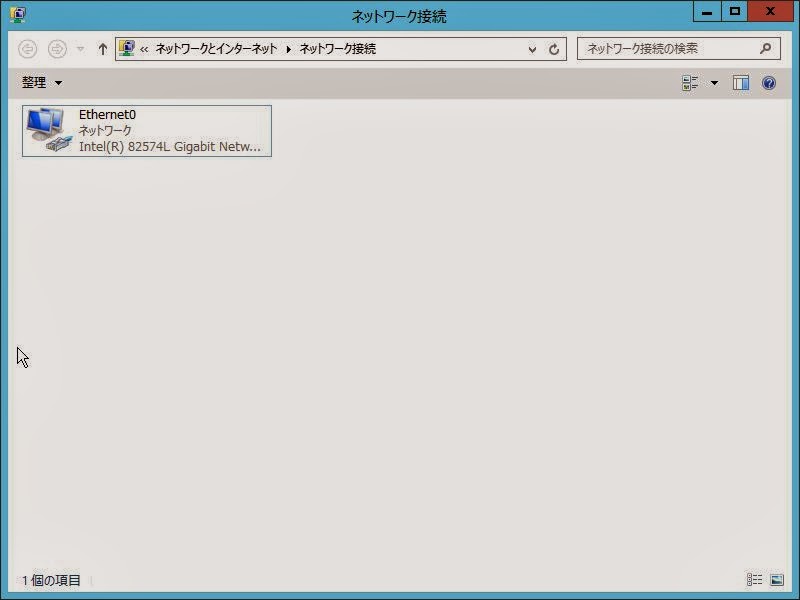800x600 pixels.
Task: Go up one level with up arrow
Action: coord(103,49)
